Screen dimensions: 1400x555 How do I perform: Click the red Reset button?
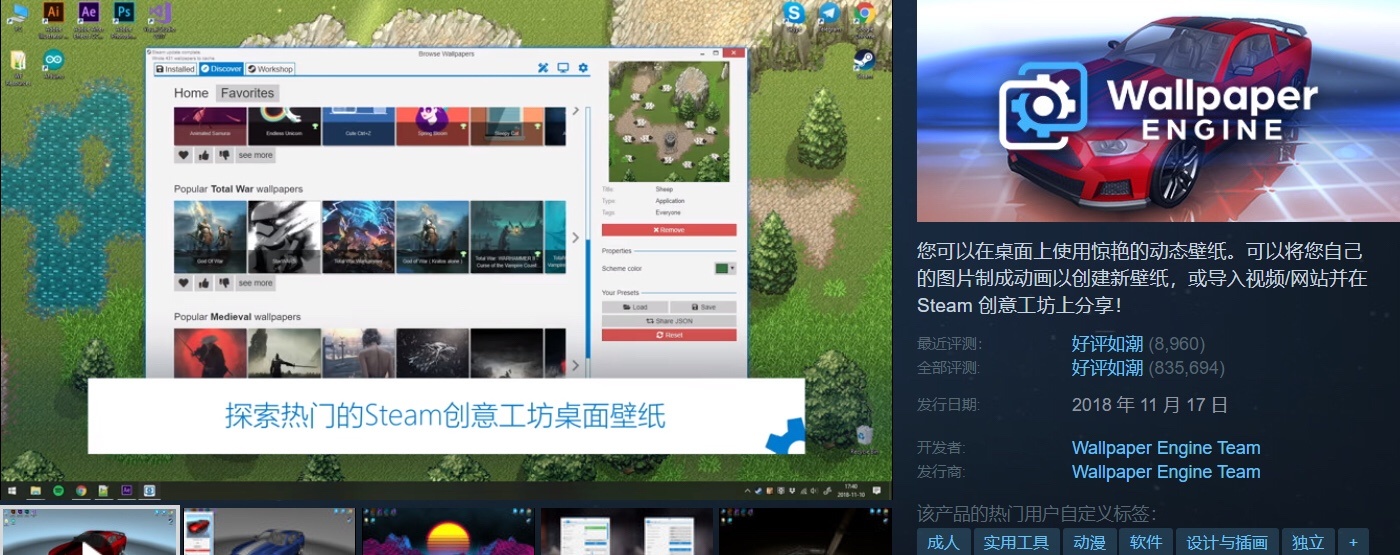tap(669, 335)
